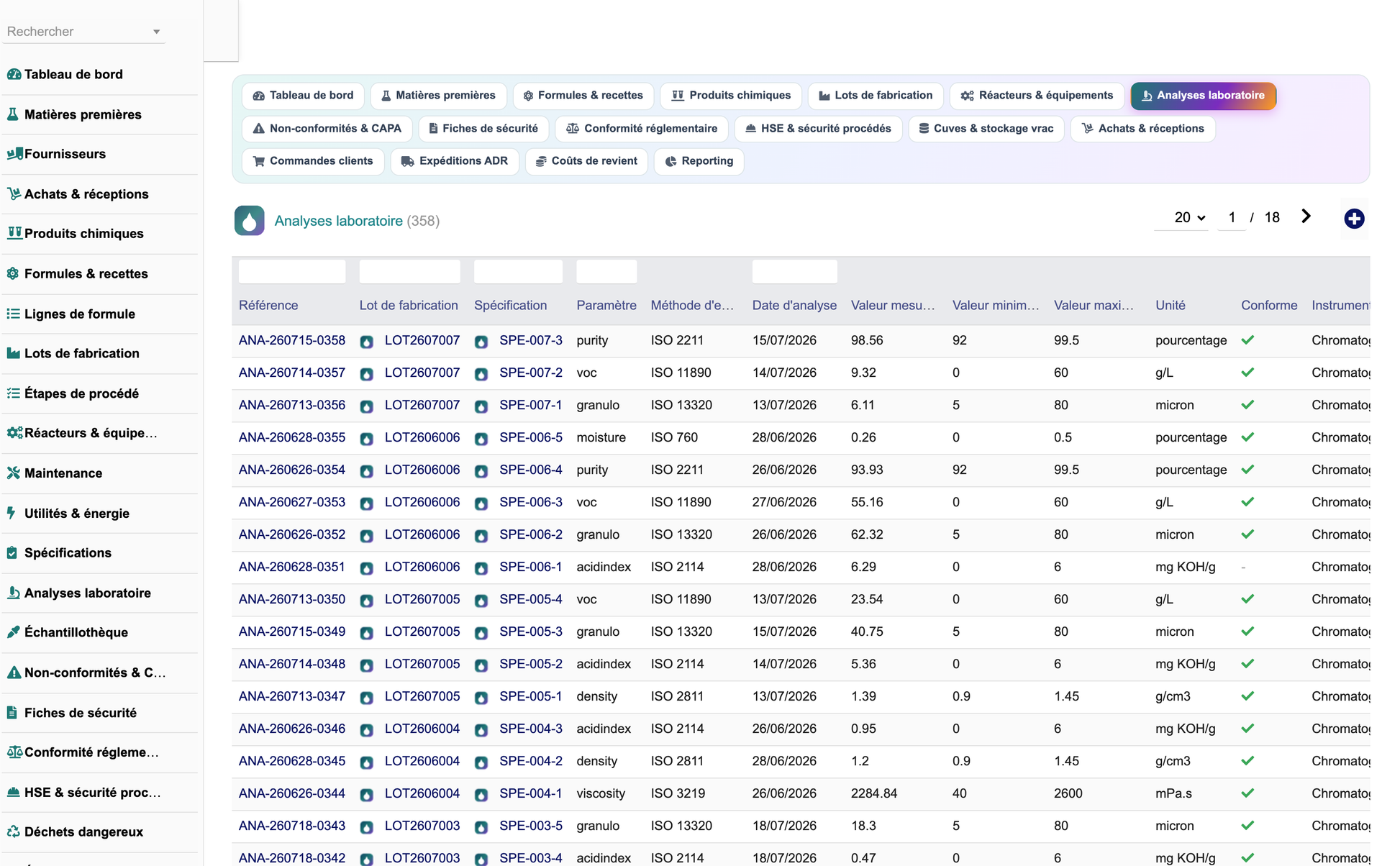Click the Conformité réglementaire scales icon in sidebar

coord(14,752)
